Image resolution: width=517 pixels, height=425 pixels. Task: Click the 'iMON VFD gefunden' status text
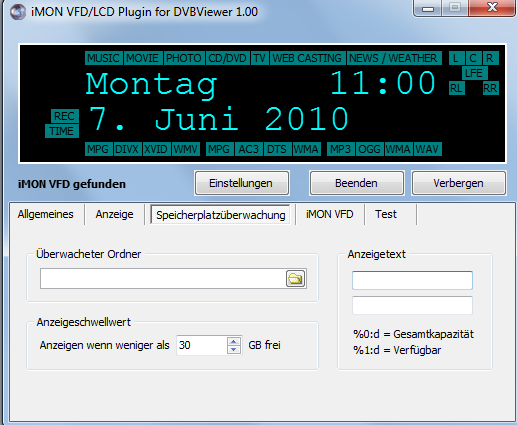coord(72,184)
